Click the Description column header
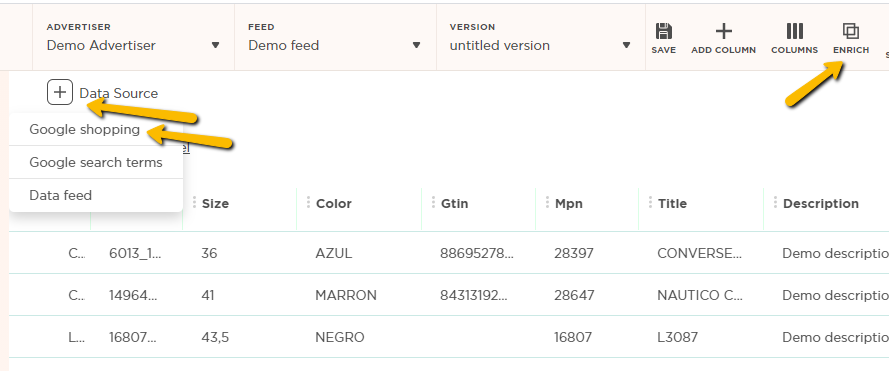Screen dimensions: 889x371 pyautogui.click(x=820, y=204)
